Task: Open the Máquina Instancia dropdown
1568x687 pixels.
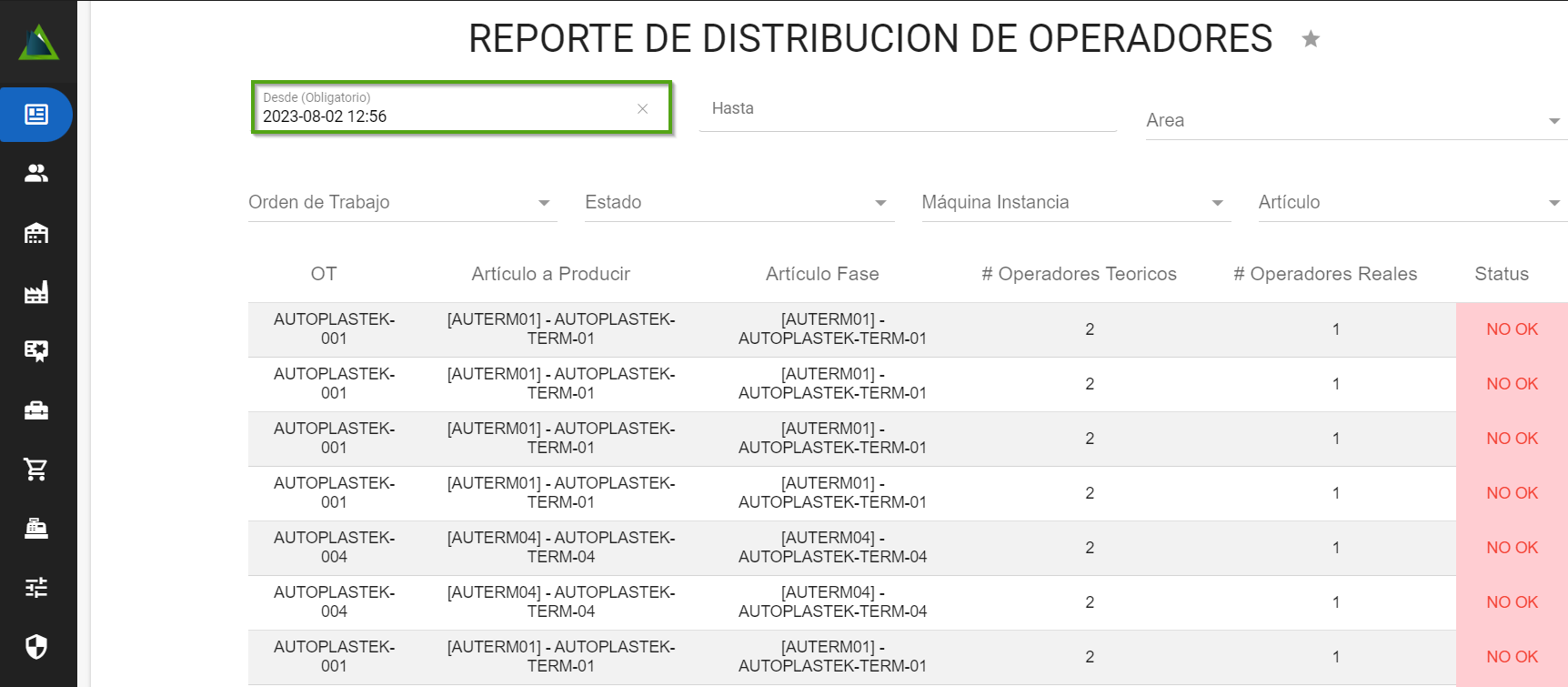Action: coord(1217,203)
